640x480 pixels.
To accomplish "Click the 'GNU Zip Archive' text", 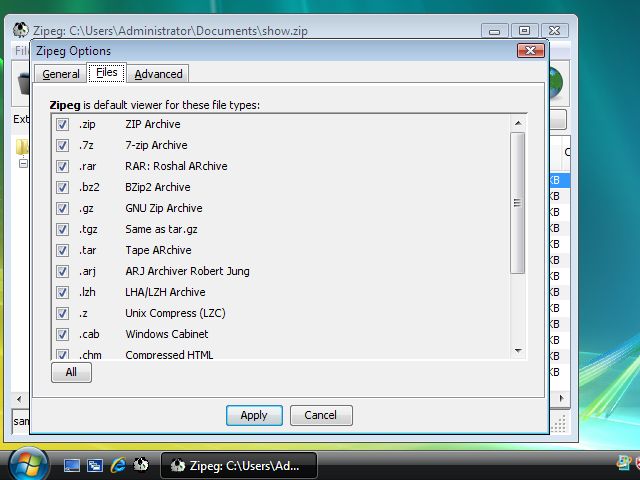I will tap(164, 208).
